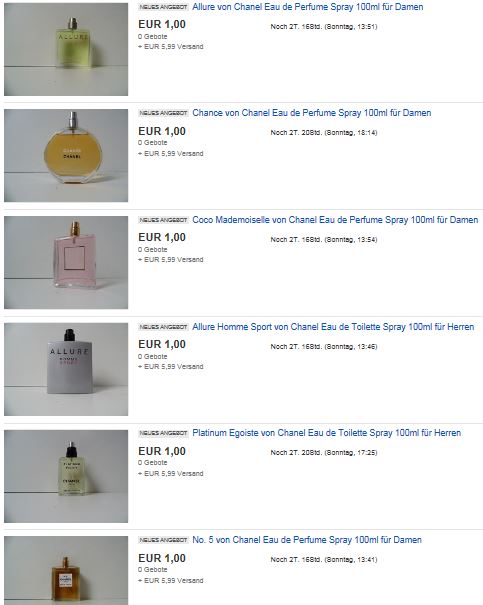Screen dimensions: 483x605
Task: Click the Neues Angebot badge beside Allure Damen
Action: (x=163, y=7)
